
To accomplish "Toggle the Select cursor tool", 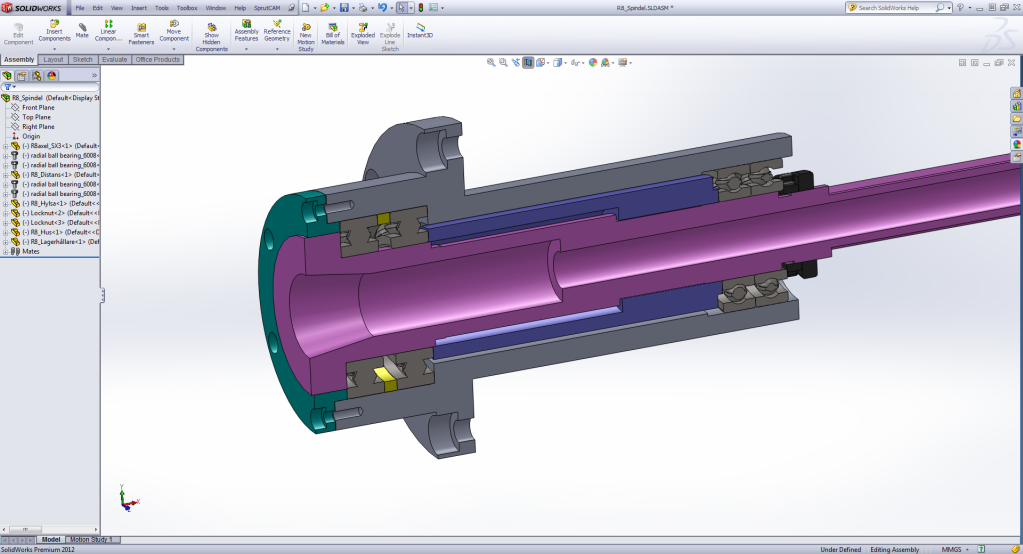I will tap(401, 8).
